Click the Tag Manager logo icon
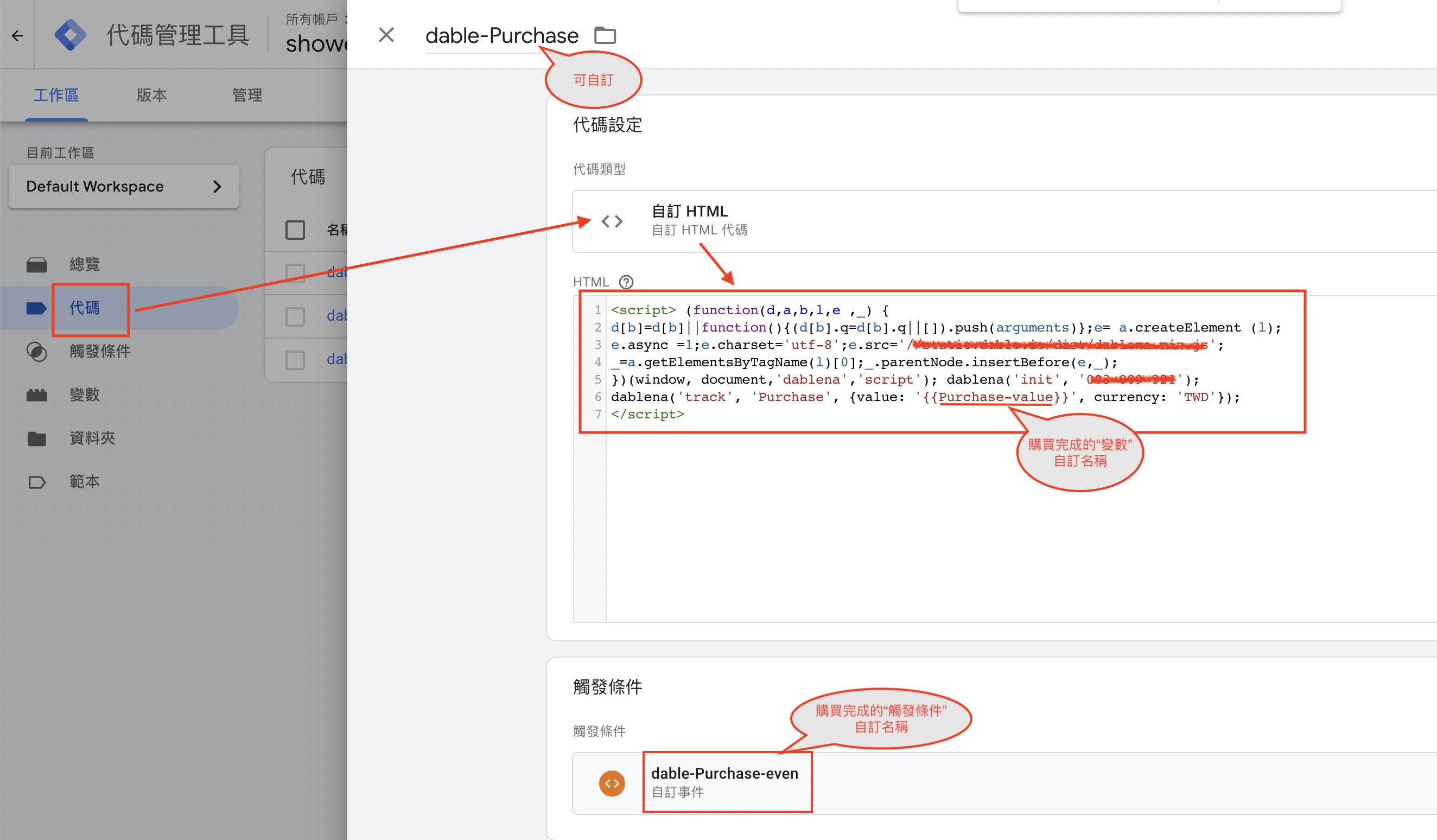Screen dimensions: 1437x840 [x=70, y=35]
